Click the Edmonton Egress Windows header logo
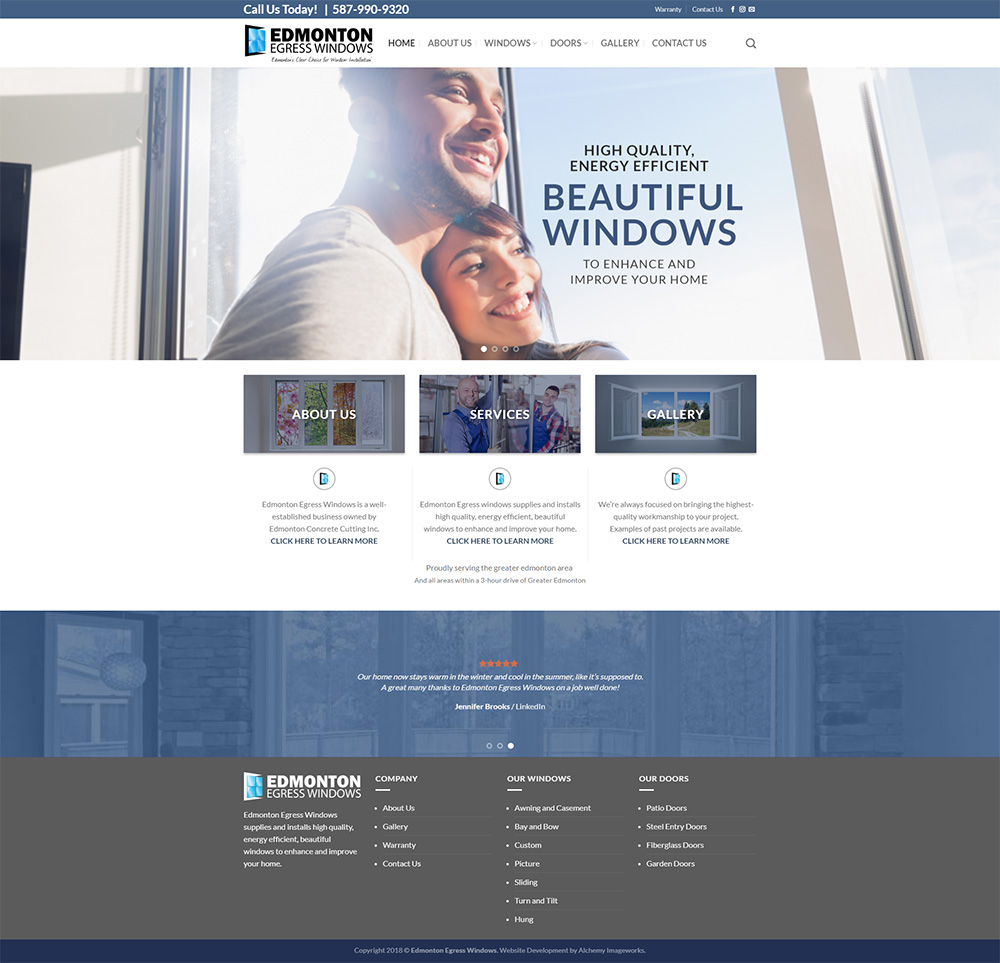This screenshot has width=1000, height=963. tap(309, 43)
